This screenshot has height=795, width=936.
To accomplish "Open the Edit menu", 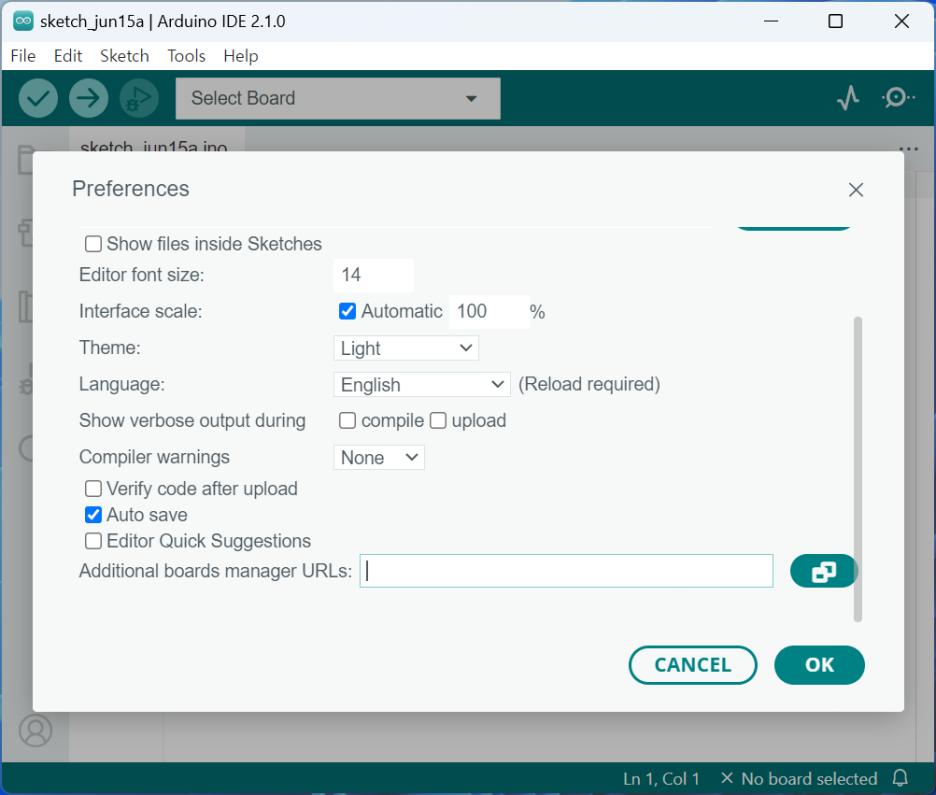I will [68, 56].
